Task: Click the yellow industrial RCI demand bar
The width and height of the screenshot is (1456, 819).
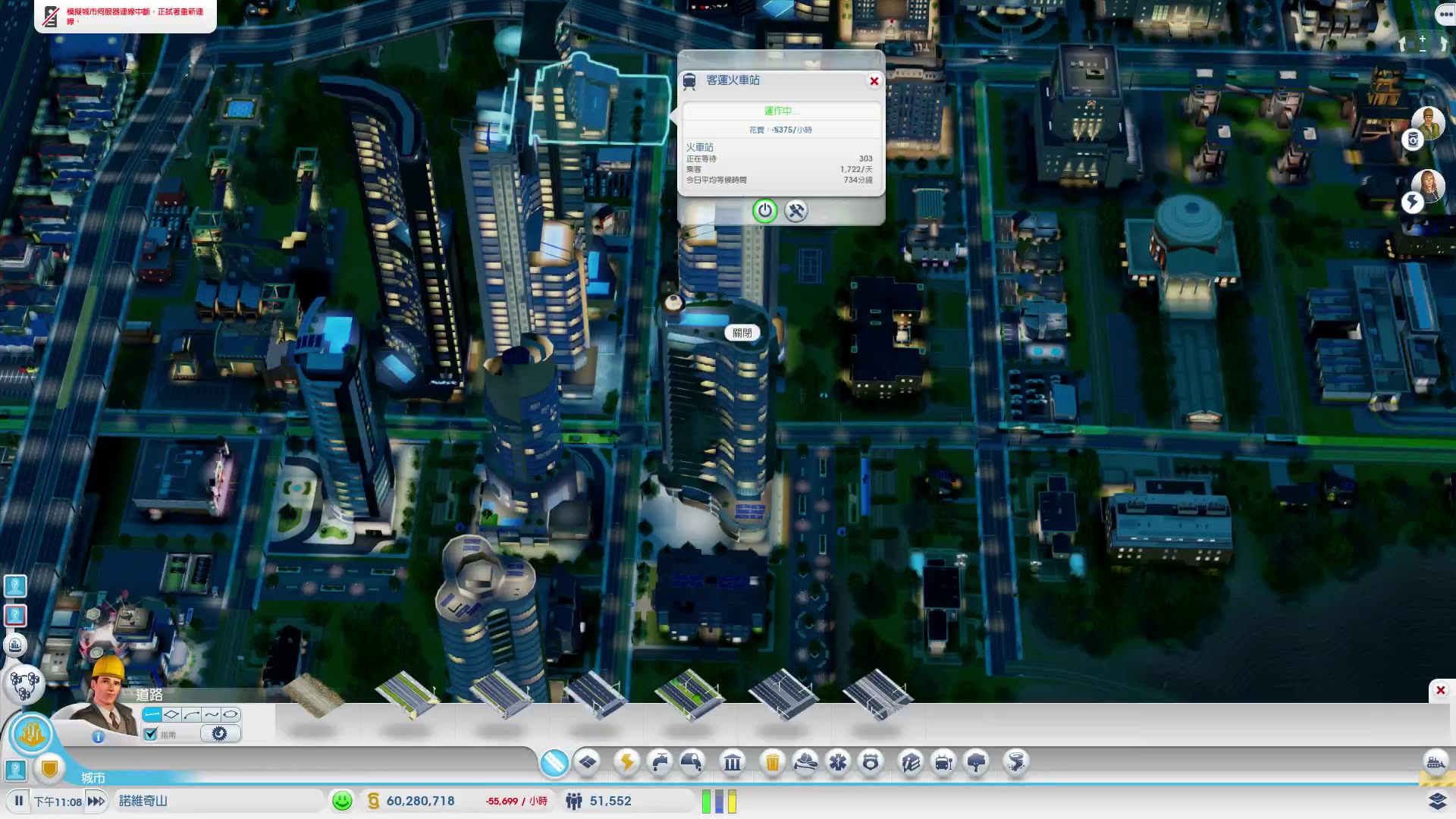Action: 732,802
